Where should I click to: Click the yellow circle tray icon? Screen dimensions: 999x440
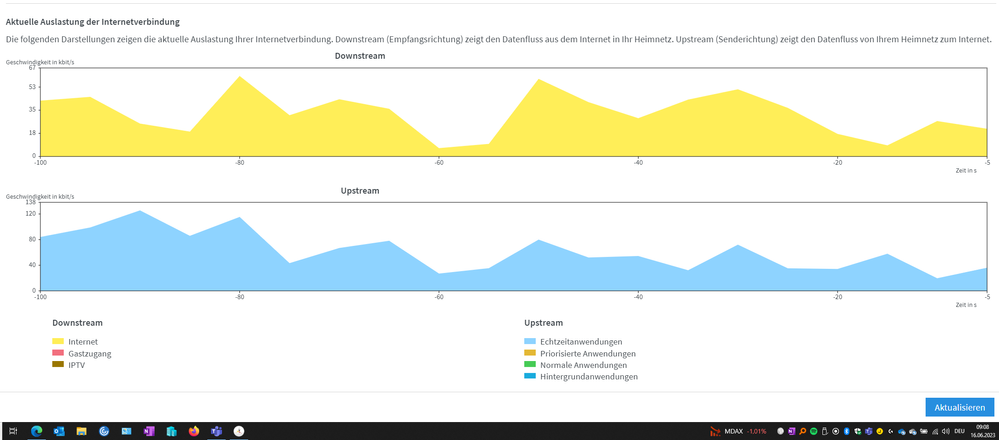coord(880,431)
